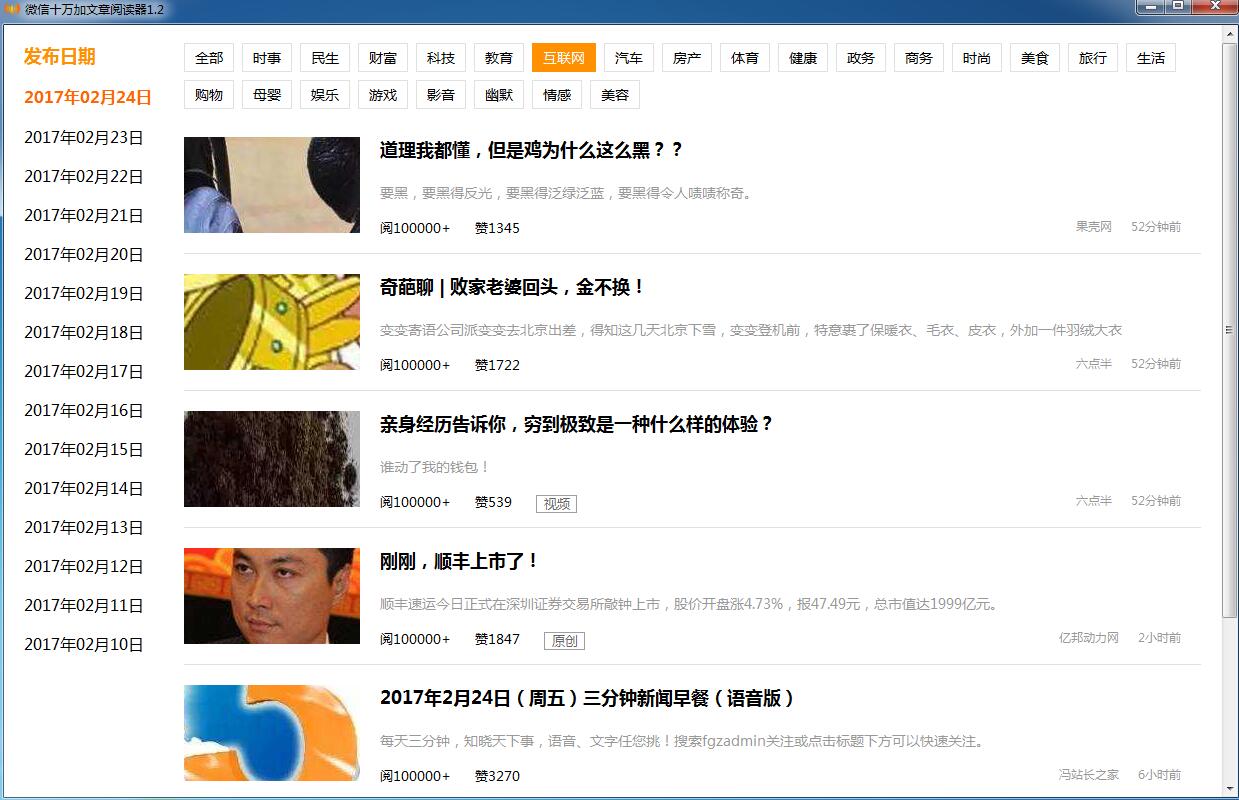Screen dimensions: 1239x800
Task: Click 赞1847 on the 顺丰 article
Action: pos(497,639)
